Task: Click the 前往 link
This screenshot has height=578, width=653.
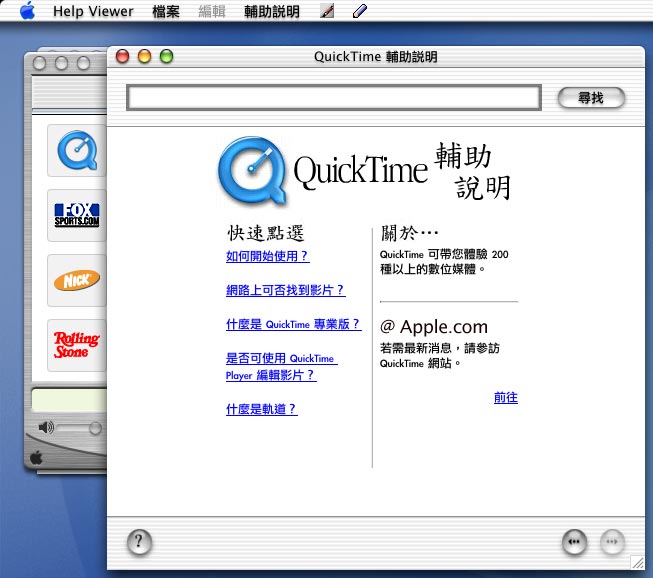Action: pos(505,397)
